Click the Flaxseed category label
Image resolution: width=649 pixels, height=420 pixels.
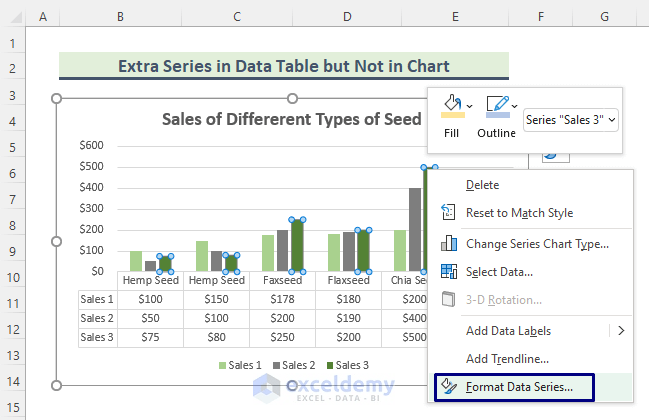pyautogui.click(x=349, y=280)
